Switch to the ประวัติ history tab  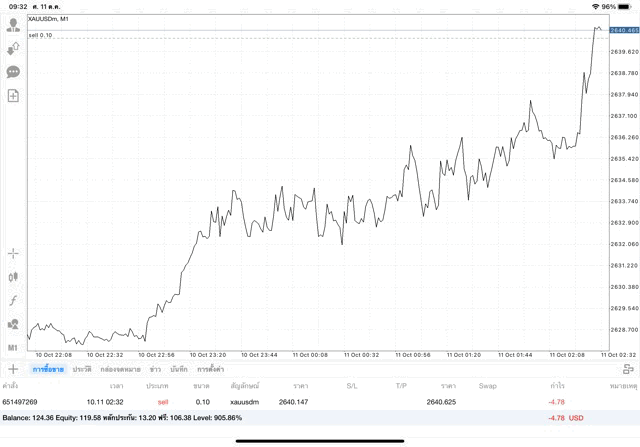[81, 369]
